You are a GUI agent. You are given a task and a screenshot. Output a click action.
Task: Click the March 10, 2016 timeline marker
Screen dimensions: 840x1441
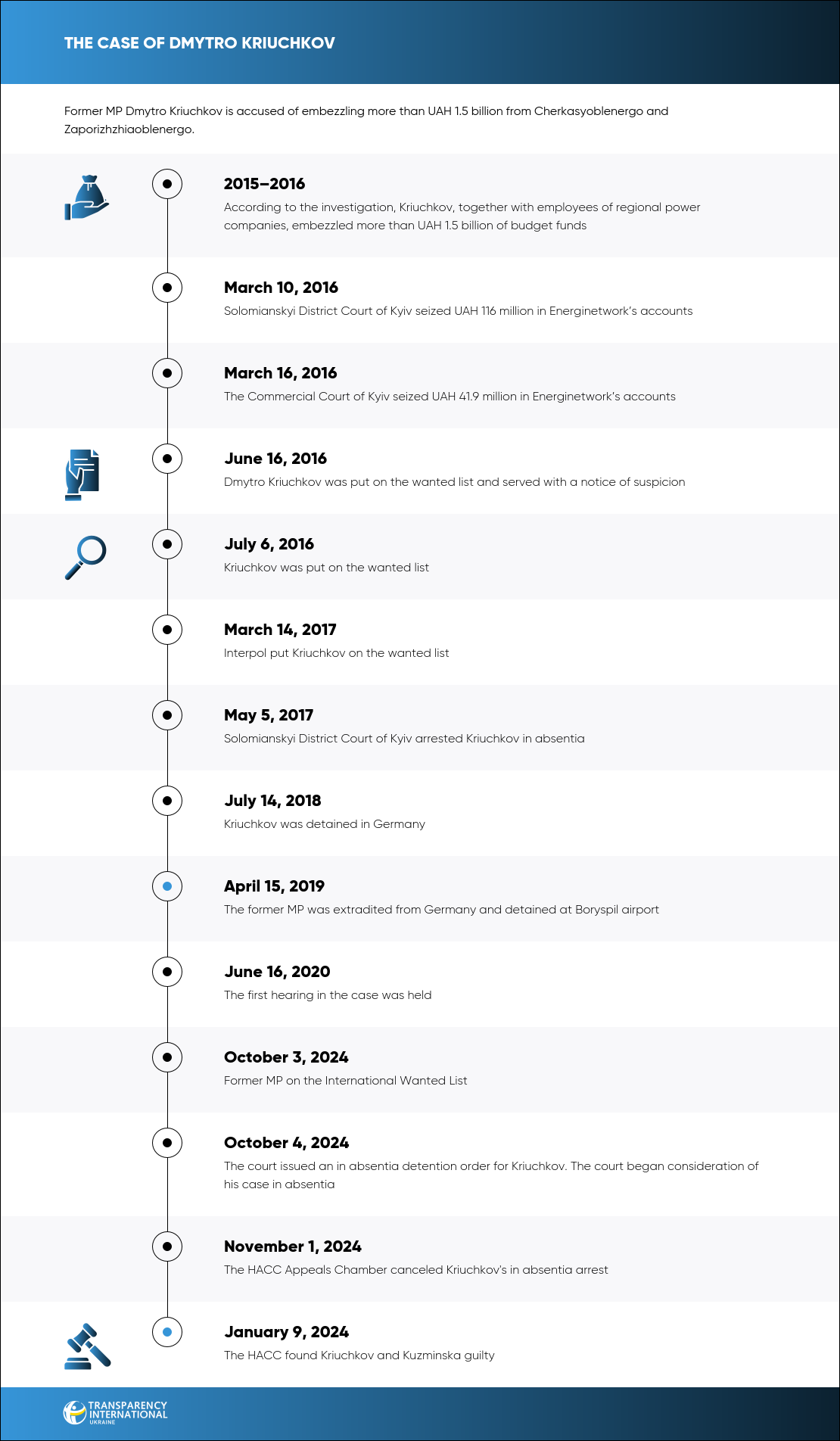pyautogui.click(x=167, y=288)
